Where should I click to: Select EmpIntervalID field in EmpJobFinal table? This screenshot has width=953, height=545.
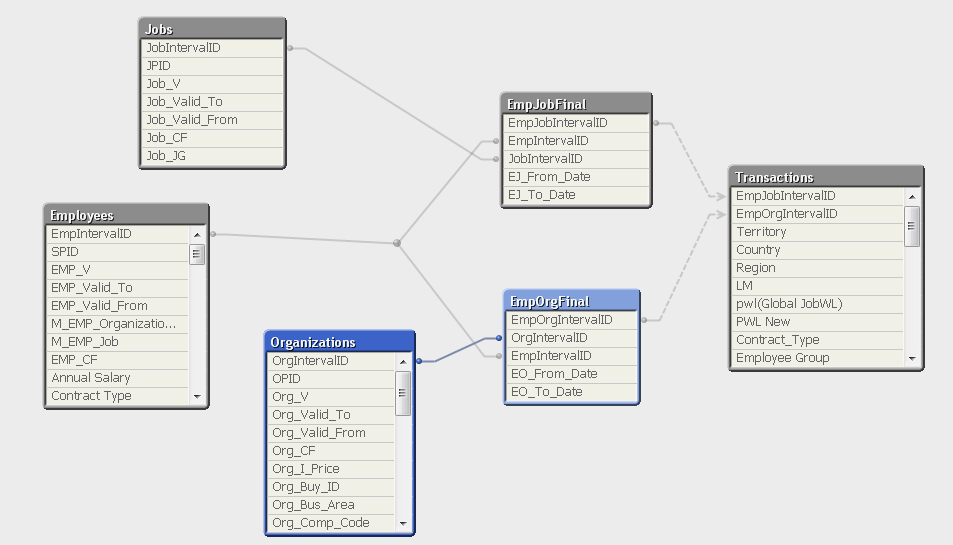pos(576,141)
